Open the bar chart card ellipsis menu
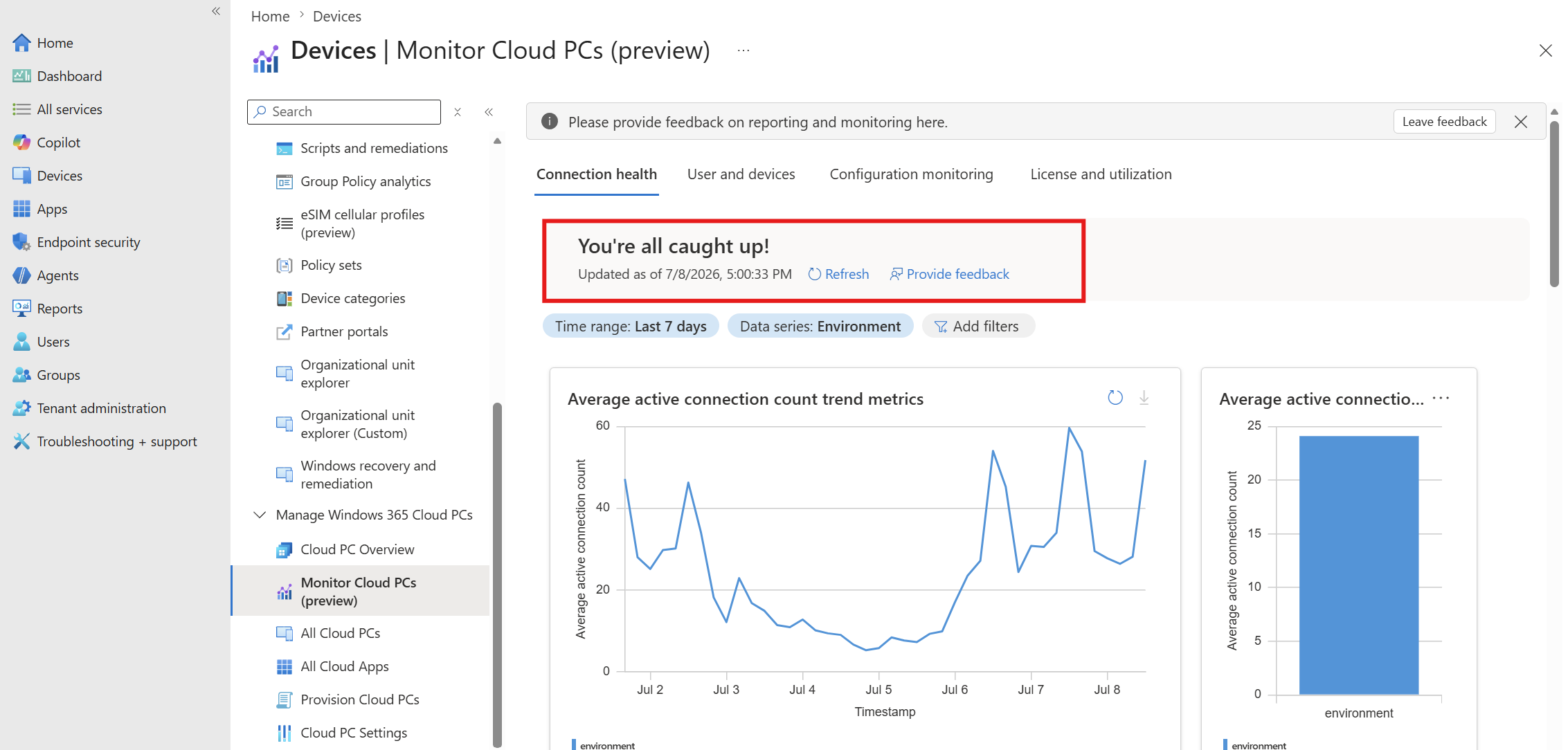Screen dimensions: 1568x750 (x=1441, y=398)
